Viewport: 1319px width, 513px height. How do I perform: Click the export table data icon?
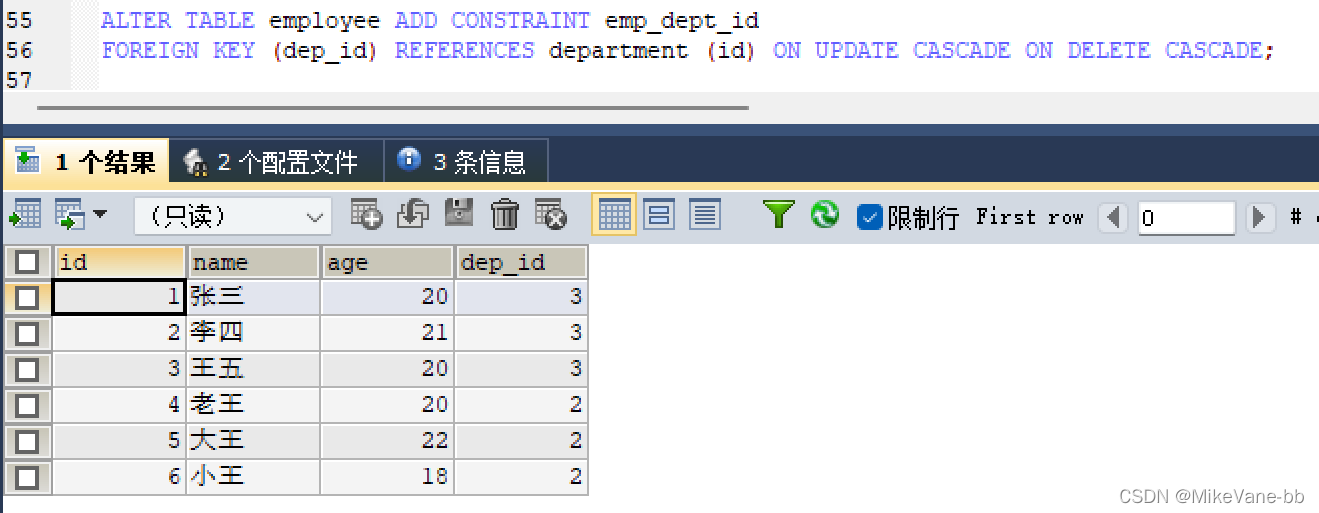[25, 215]
